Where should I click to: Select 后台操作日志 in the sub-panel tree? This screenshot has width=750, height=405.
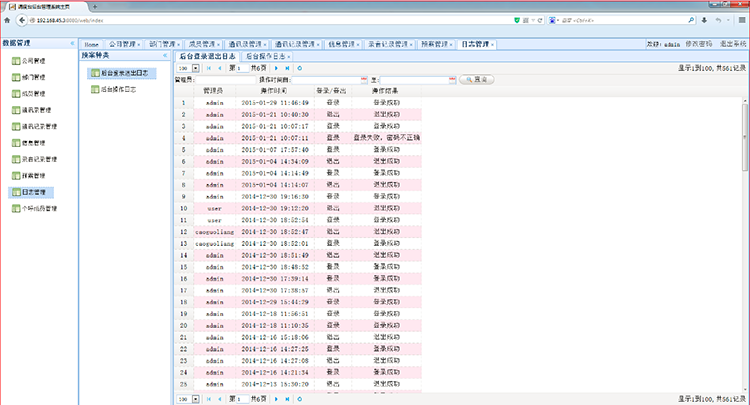[114, 89]
